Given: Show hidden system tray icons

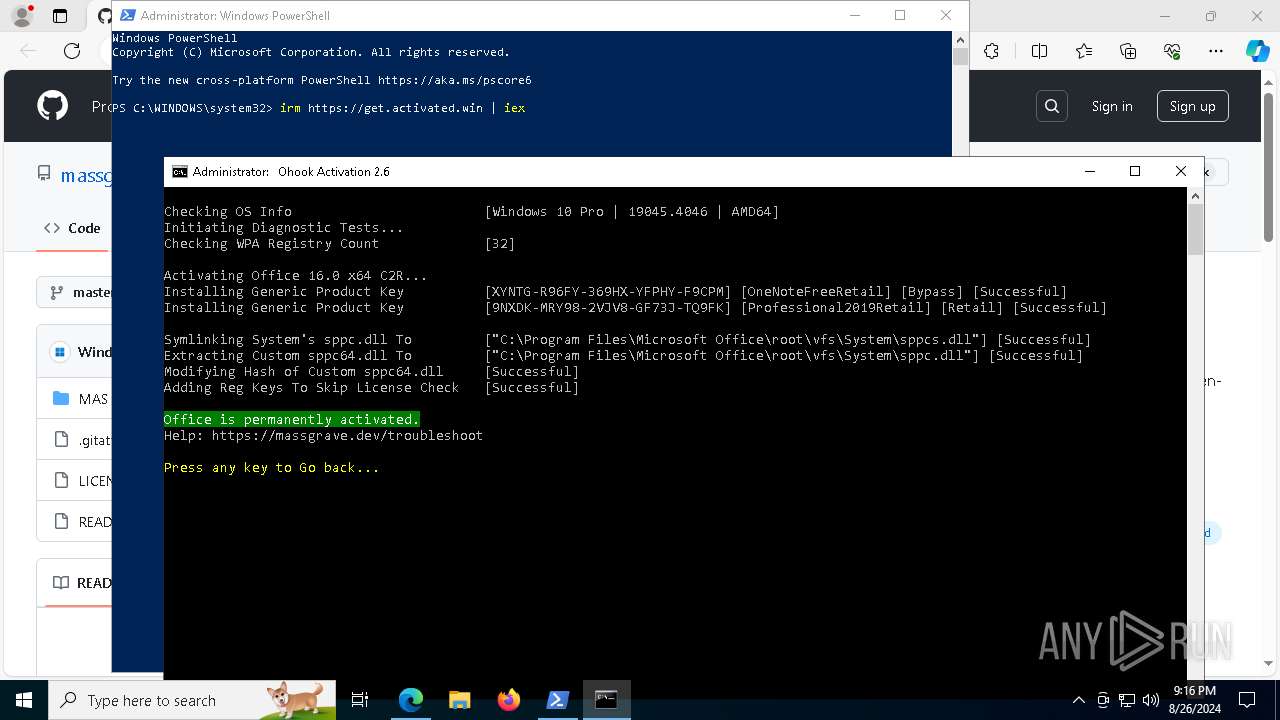Looking at the screenshot, I should (x=1079, y=700).
